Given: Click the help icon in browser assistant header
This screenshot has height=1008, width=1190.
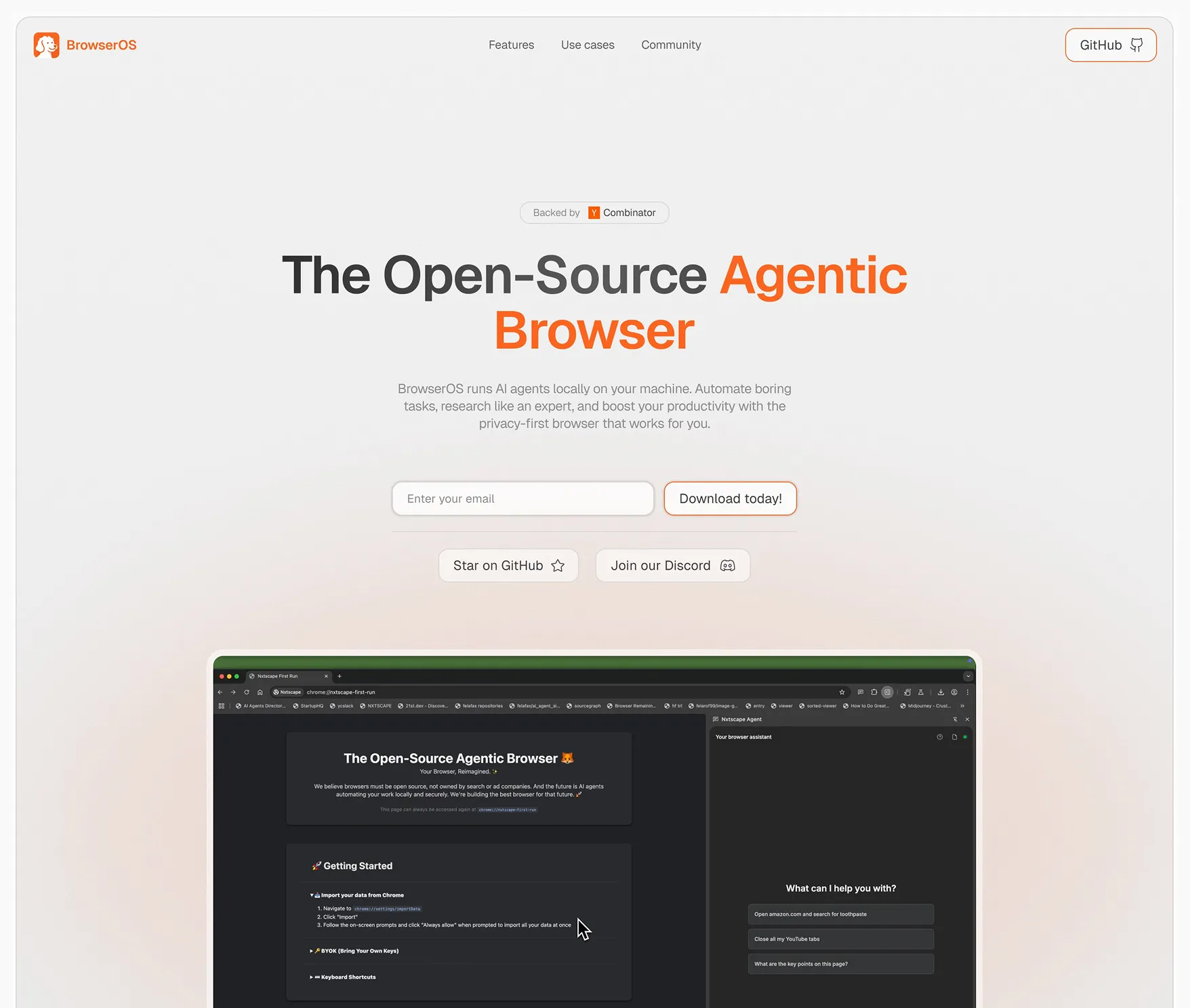Looking at the screenshot, I should pyautogui.click(x=940, y=737).
